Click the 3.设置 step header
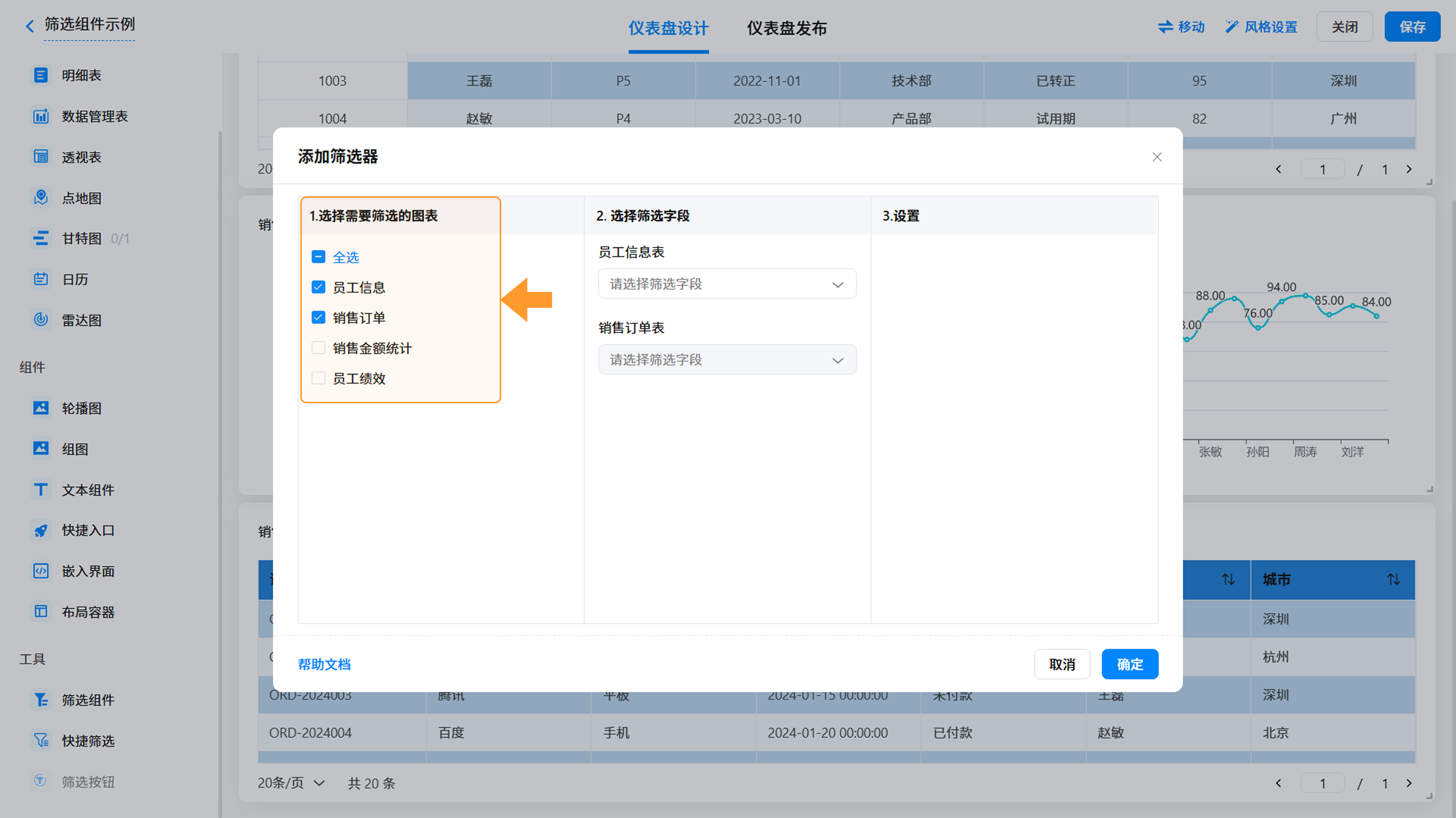The width and height of the screenshot is (1456, 818). click(901, 215)
